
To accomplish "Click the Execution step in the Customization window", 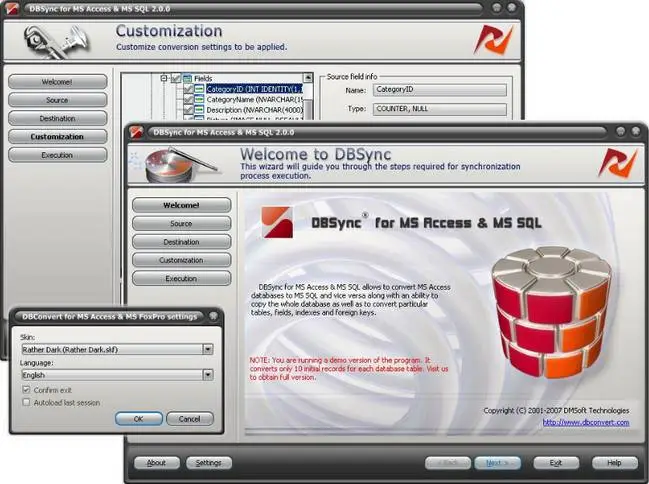I will click(x=58, y=155).
